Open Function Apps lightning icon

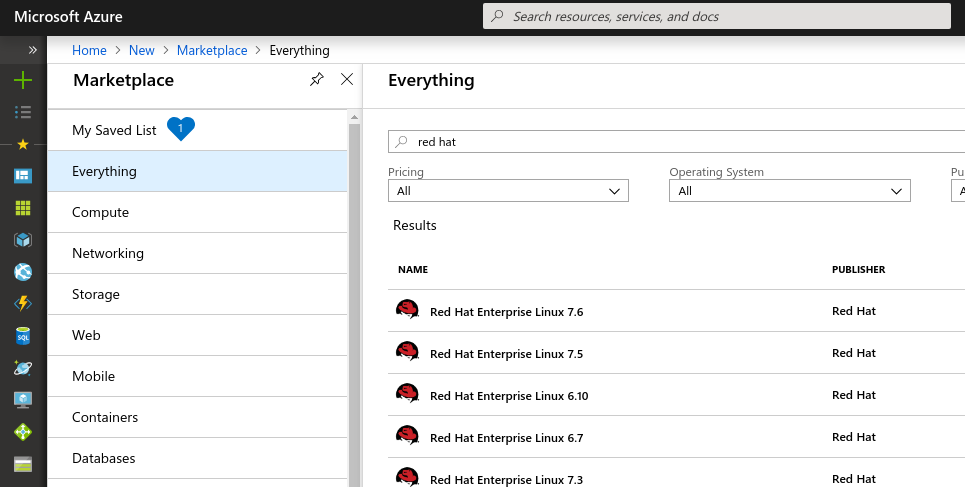[x=23, y=304]
